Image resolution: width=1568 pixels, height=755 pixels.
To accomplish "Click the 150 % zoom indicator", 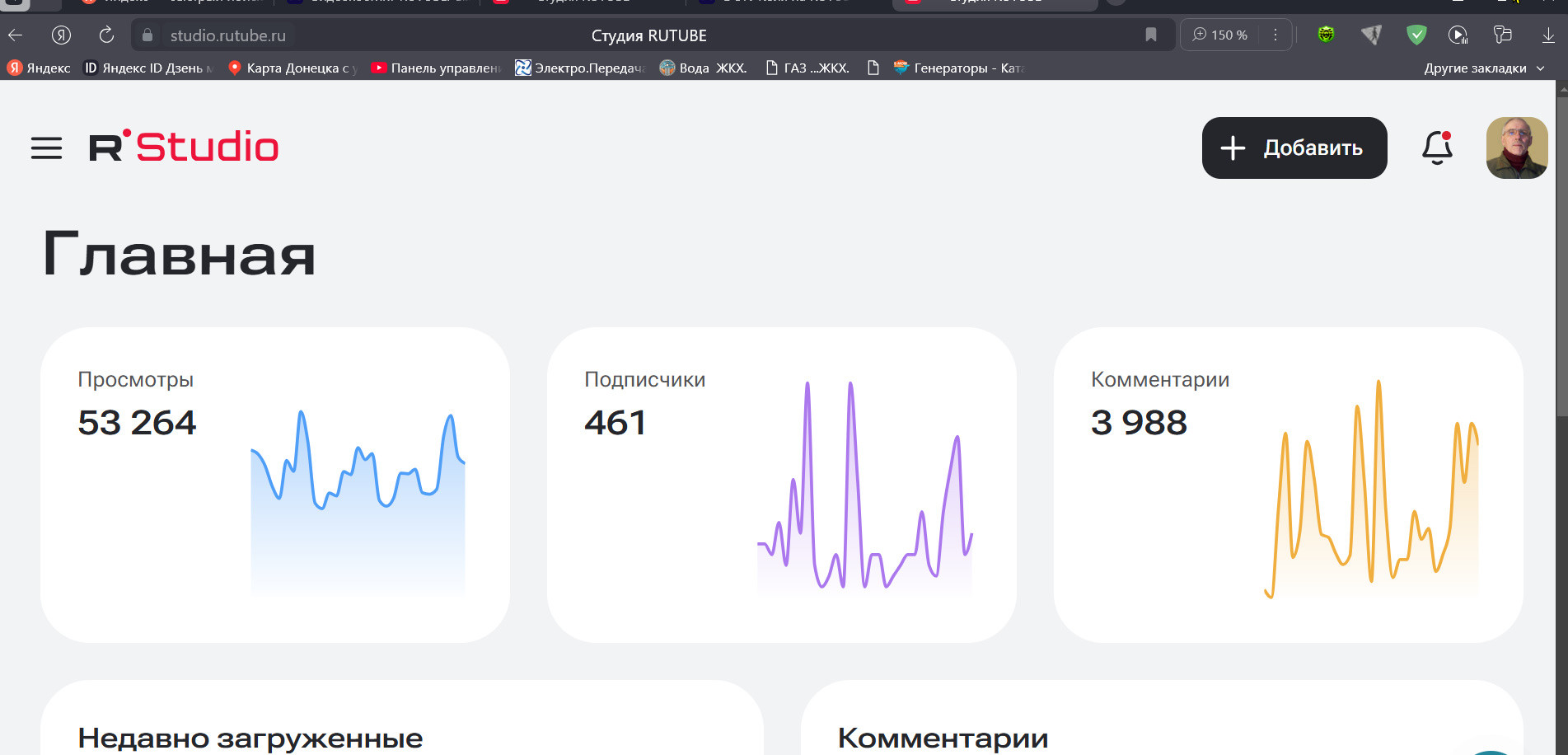I will pos(1220,35).
